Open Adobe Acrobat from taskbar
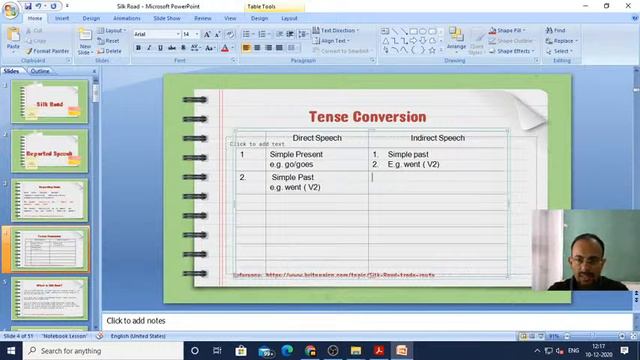The height and width of the screenshot is (360, 640). pyautogui.click(x=379, y=351)
